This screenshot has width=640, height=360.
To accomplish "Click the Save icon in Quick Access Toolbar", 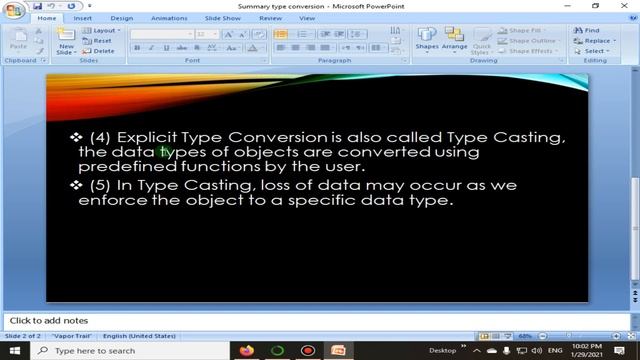I will tap(38, 6).
